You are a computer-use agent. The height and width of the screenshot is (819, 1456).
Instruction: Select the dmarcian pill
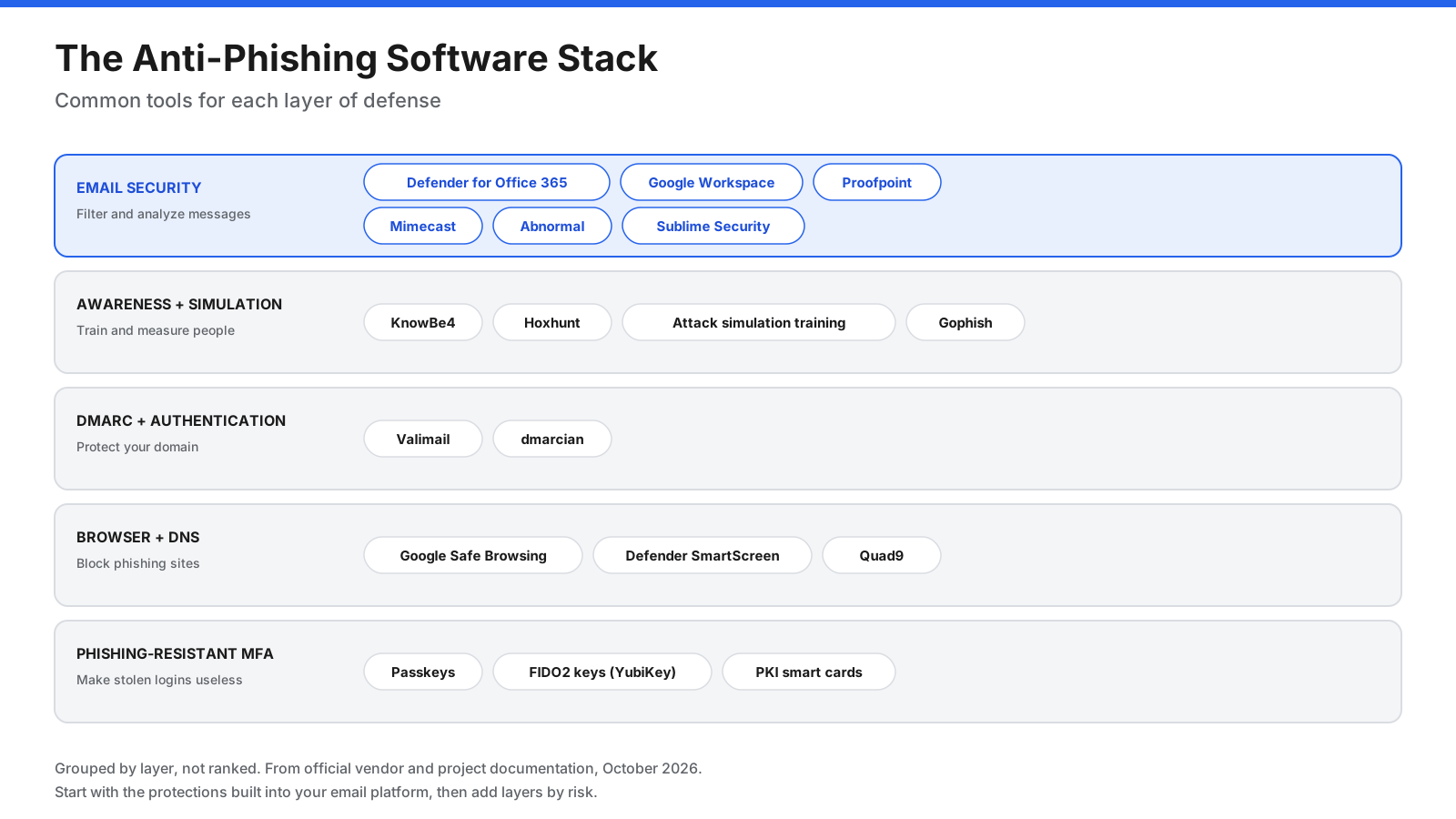[x=552, y=439]
